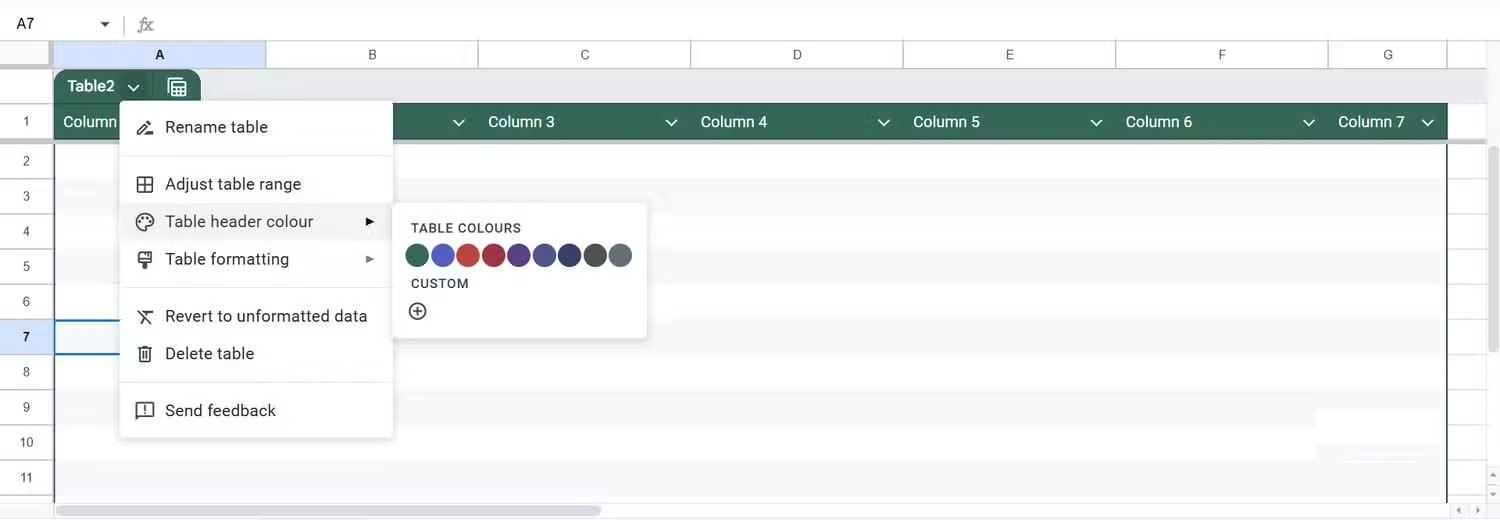Select column E header
Screen dimensions: 1500x520
click(1010, 55)
